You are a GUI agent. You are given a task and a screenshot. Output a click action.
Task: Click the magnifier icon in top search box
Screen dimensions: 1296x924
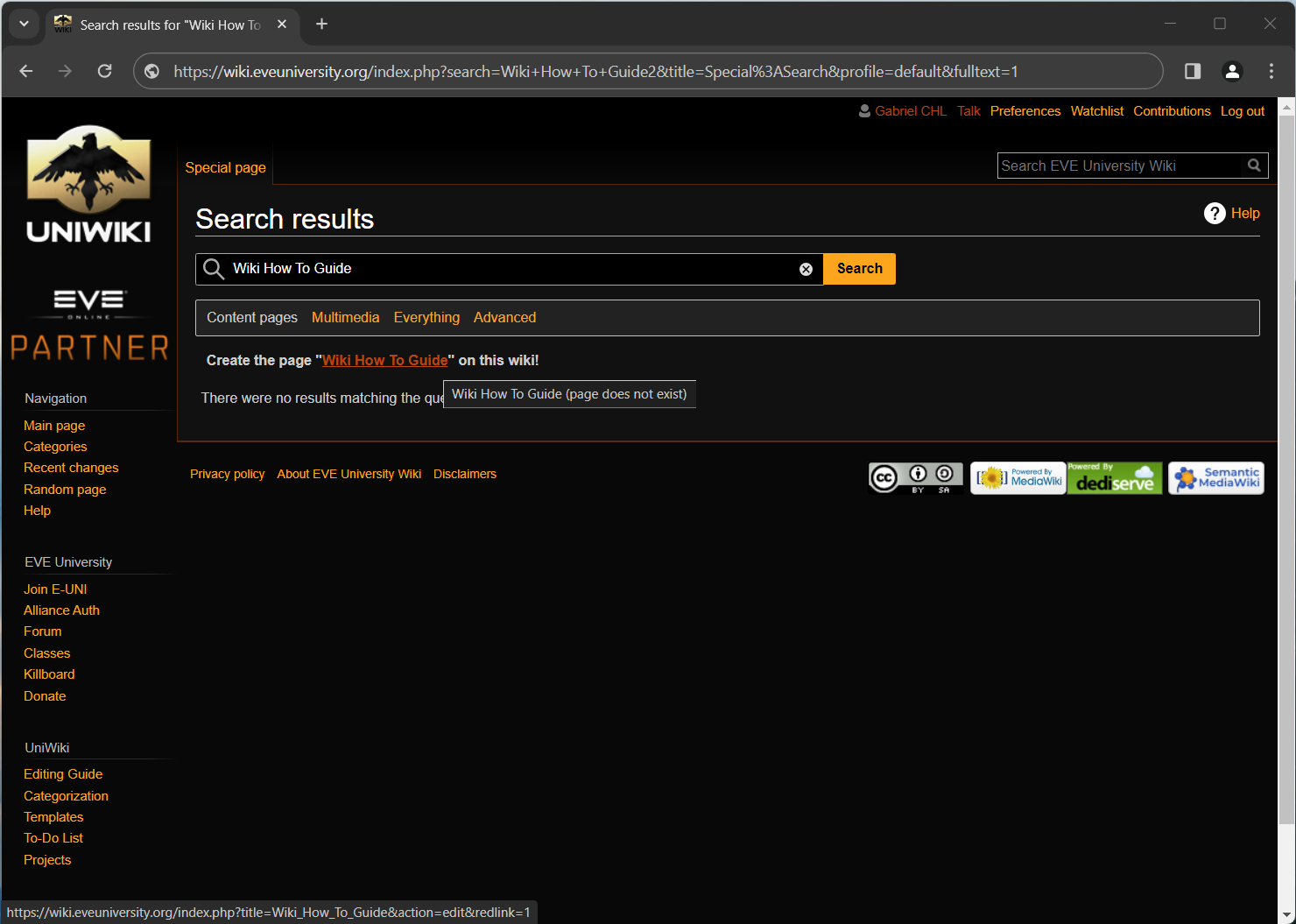[1254, 166]
